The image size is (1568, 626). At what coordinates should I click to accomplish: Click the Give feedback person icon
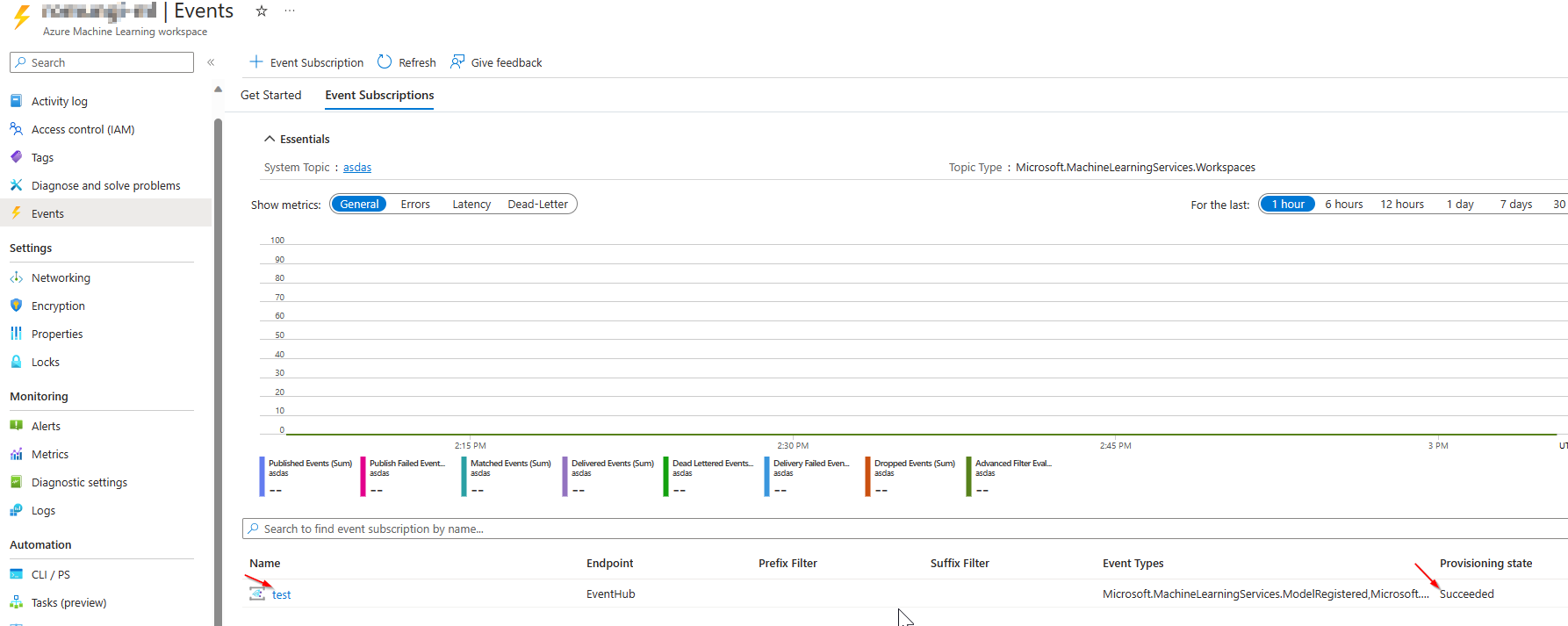457,61
